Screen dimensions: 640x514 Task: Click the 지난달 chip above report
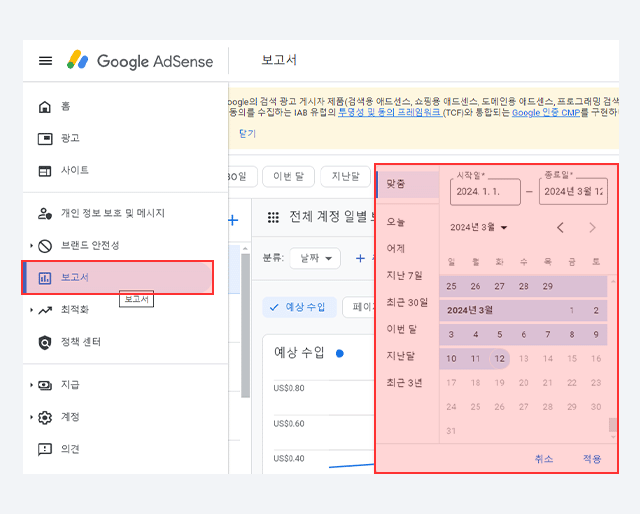345,176
